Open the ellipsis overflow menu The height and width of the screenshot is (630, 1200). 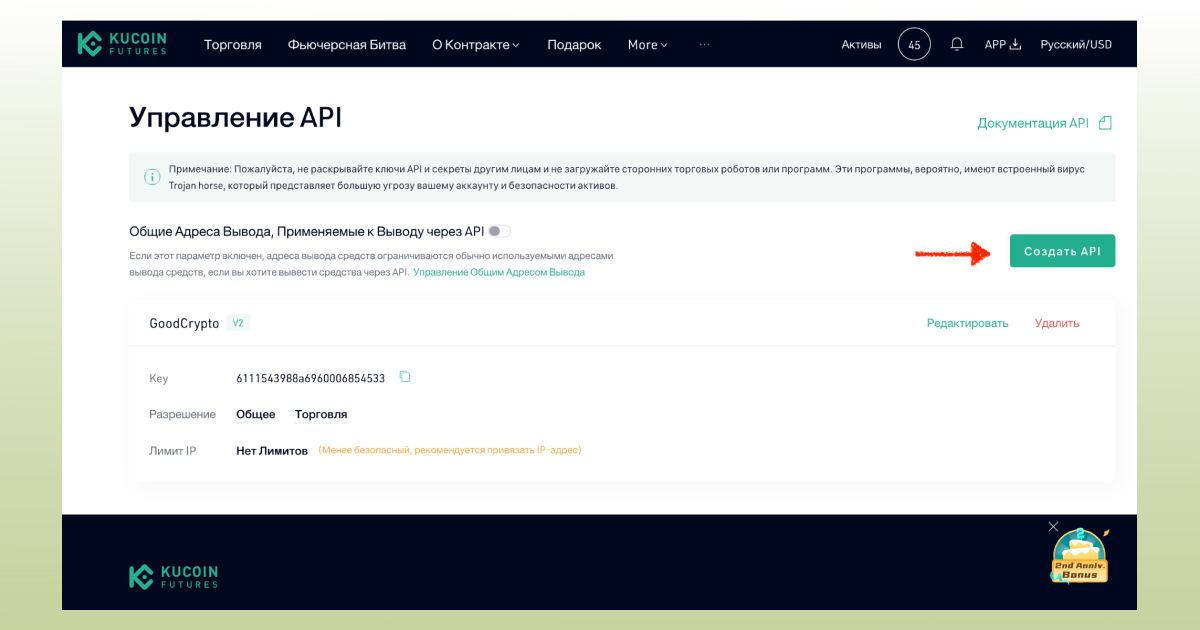tap(704, 44)
